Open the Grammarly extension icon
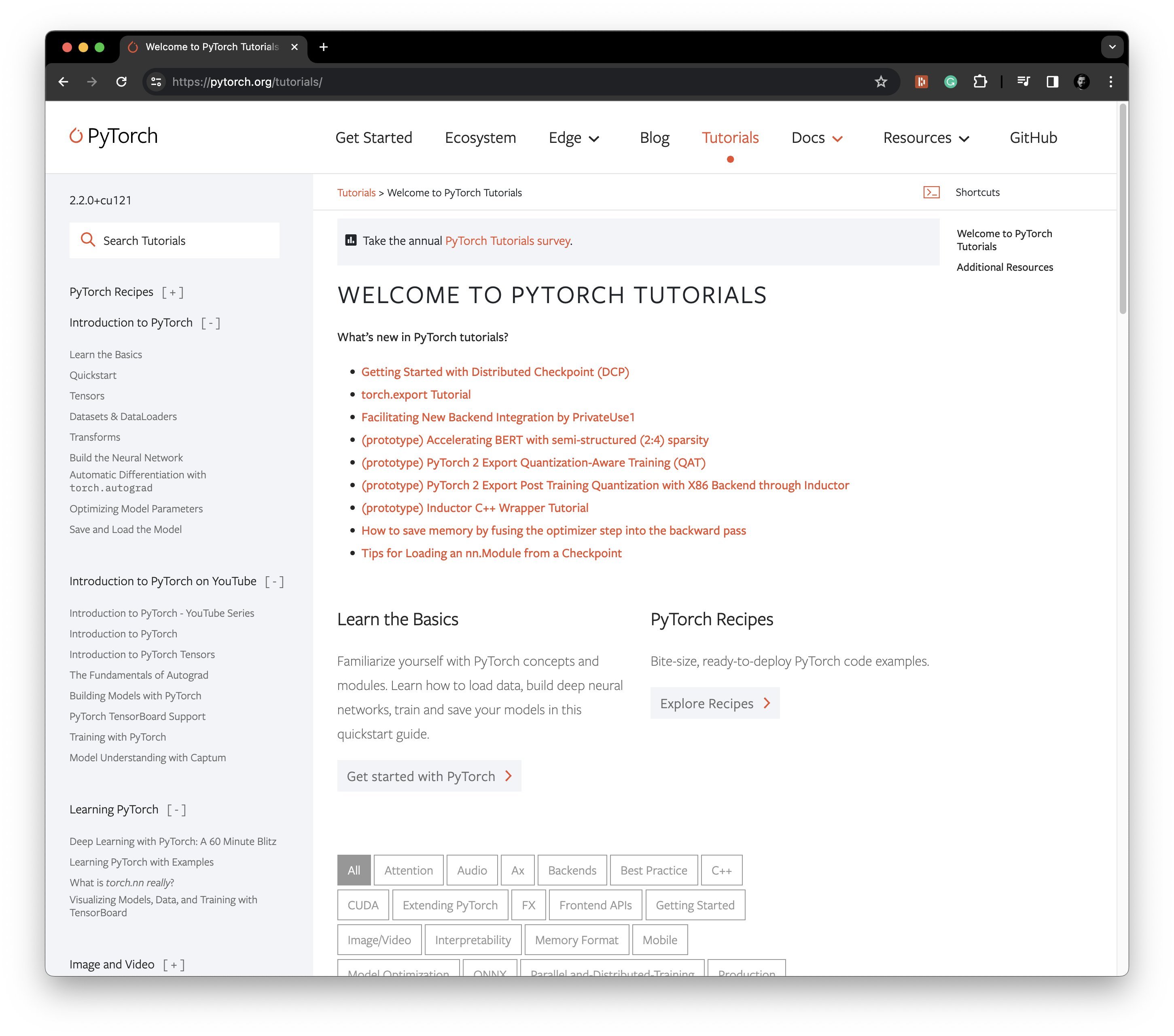The width and height of the screenshot is (1174, 1036). coord(951,82)
